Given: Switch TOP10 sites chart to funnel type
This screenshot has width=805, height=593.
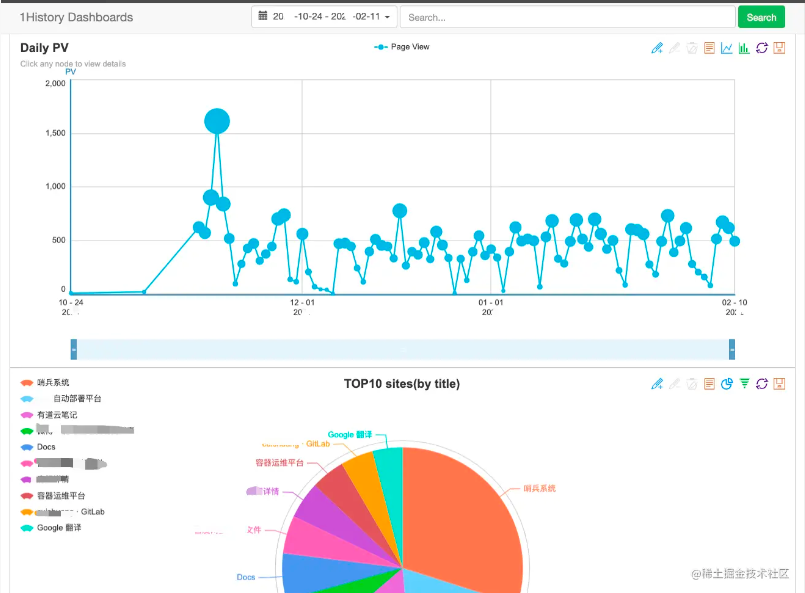Looking at the screenshot, I should [x=744, y=384].
